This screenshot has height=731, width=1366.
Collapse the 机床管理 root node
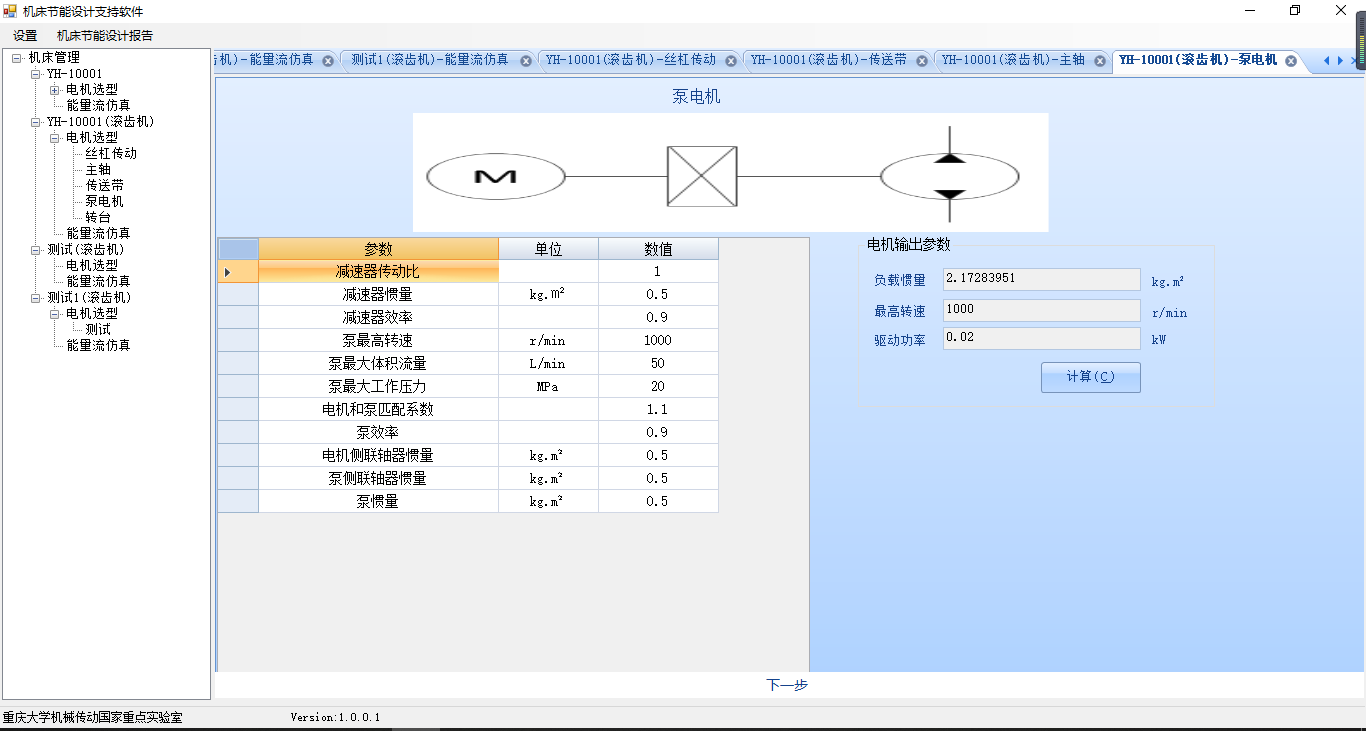click(17, 58)
